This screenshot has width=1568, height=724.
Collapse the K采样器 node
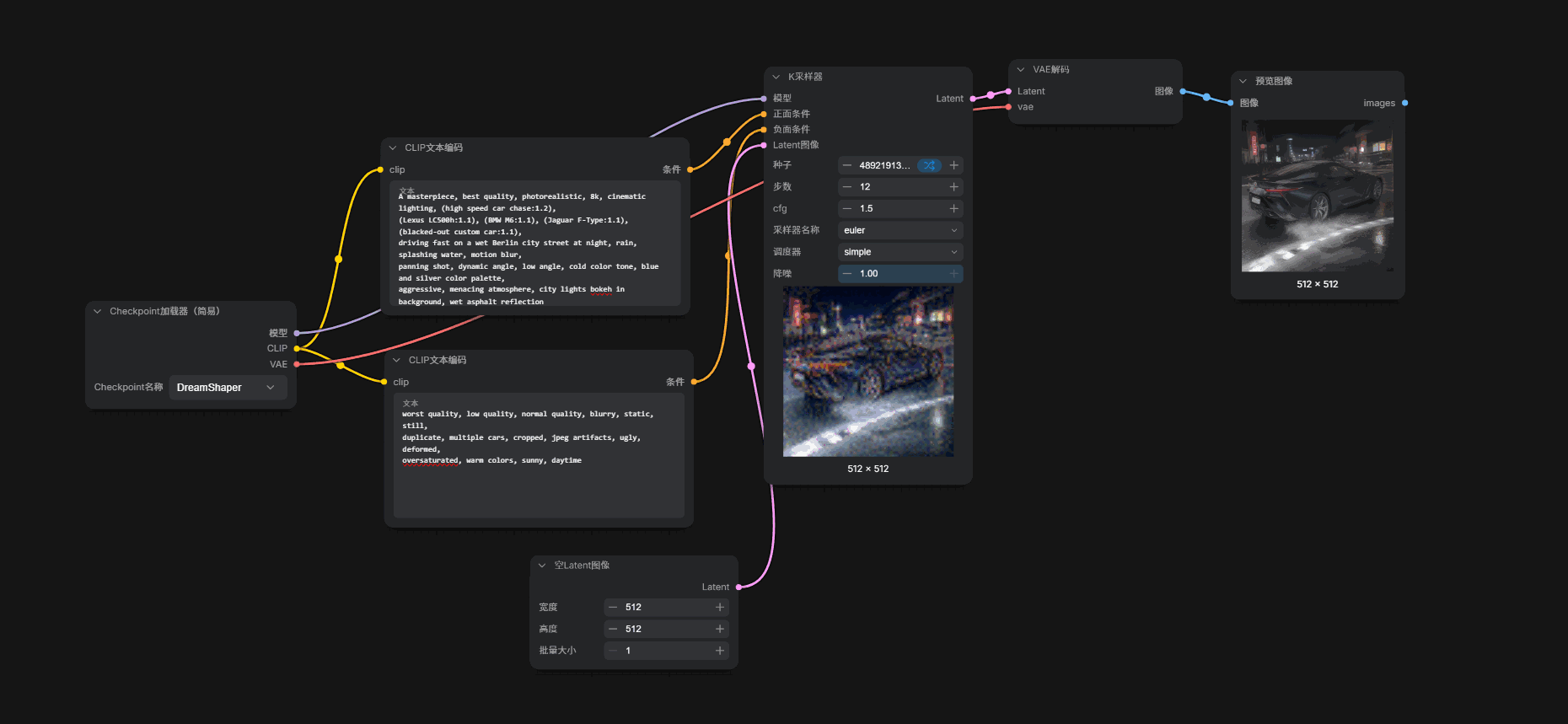[x=776, y=77]
